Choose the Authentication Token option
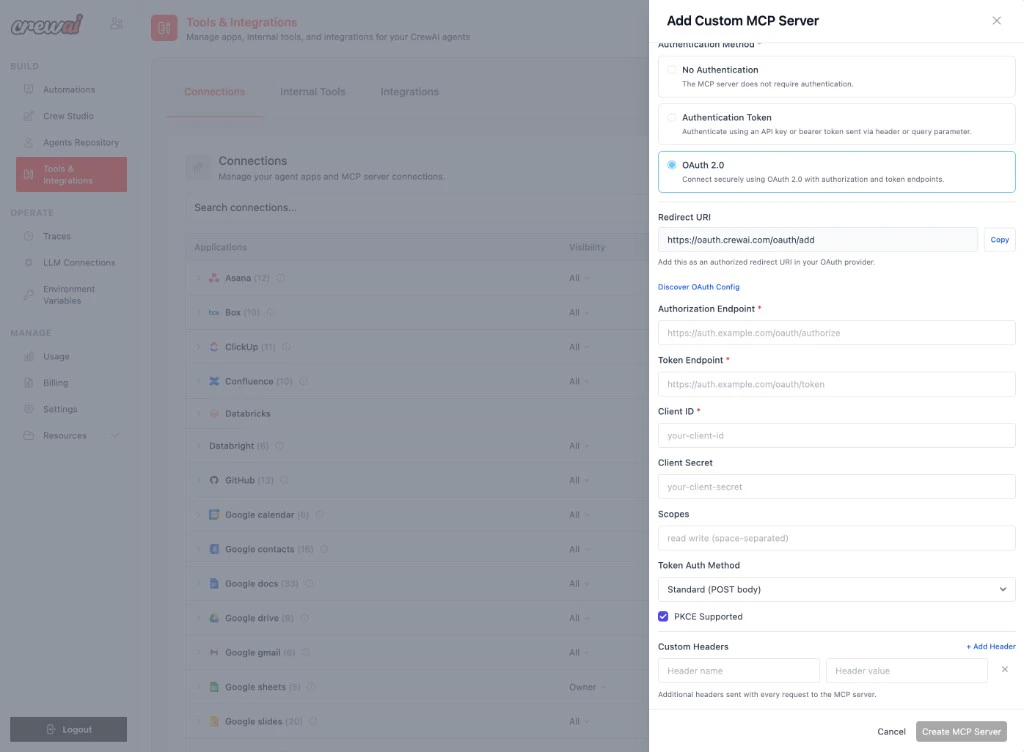 coord(671,117)
